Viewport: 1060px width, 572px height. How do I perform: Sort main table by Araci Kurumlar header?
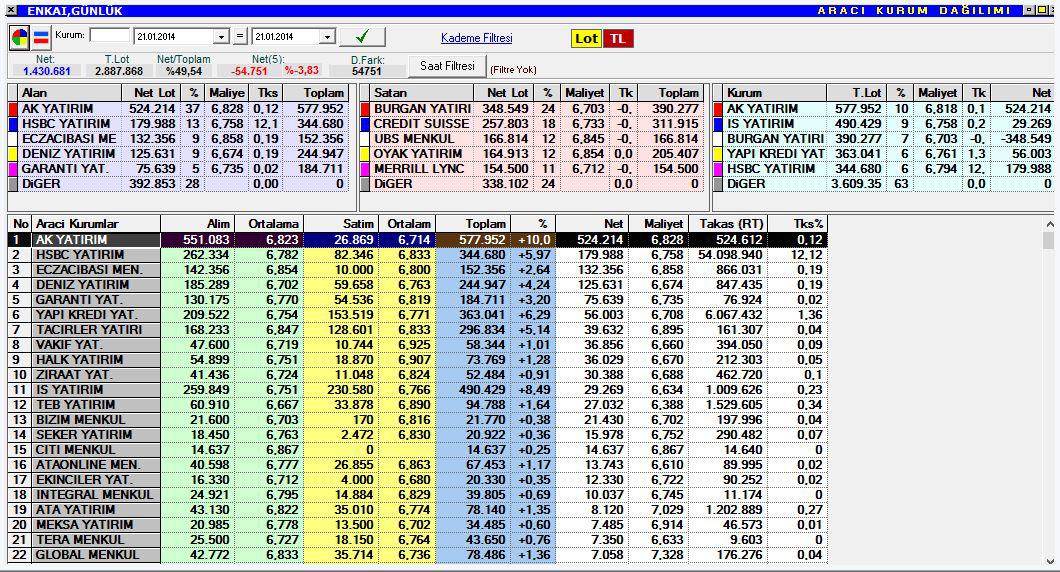tap(96, 224)
